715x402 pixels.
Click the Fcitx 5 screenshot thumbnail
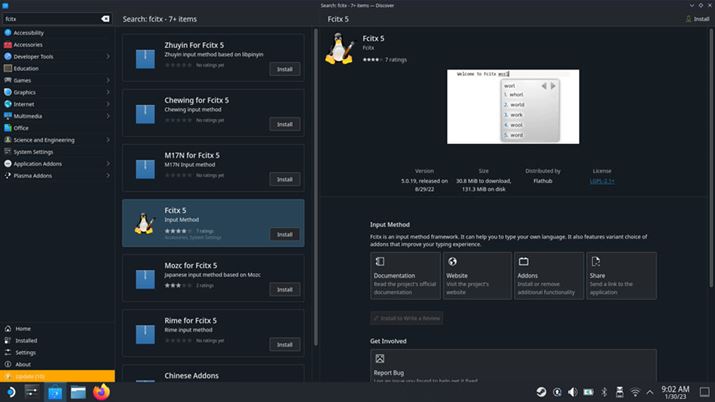(x=513, y=106)
